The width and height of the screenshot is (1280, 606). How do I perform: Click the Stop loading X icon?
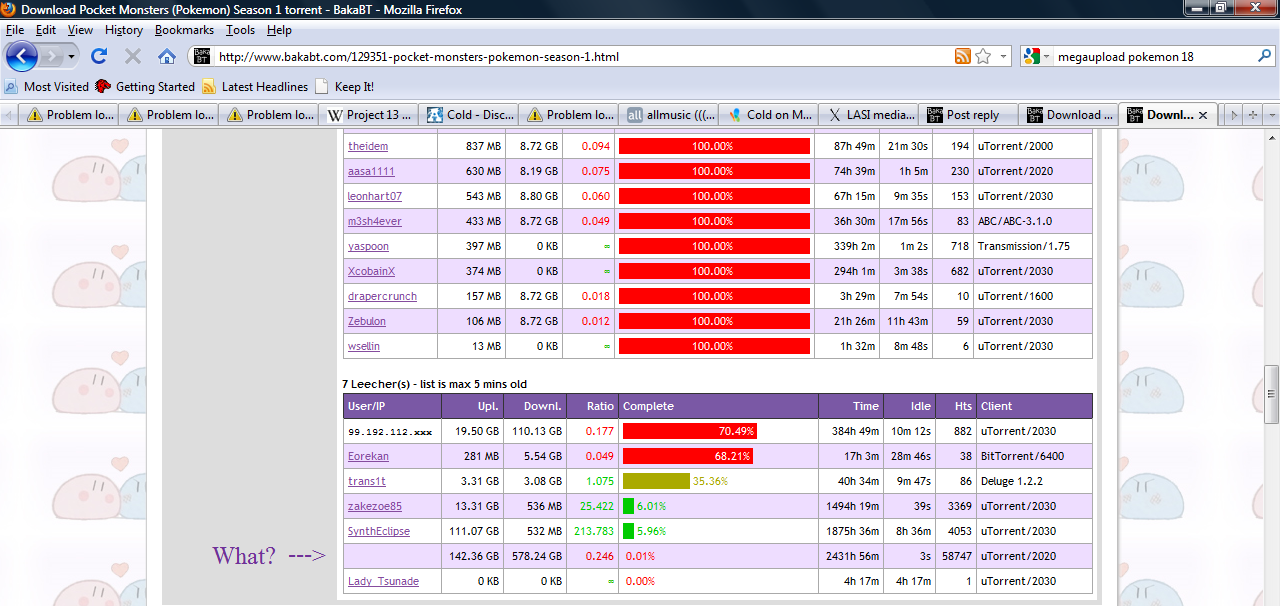[133, 56]
